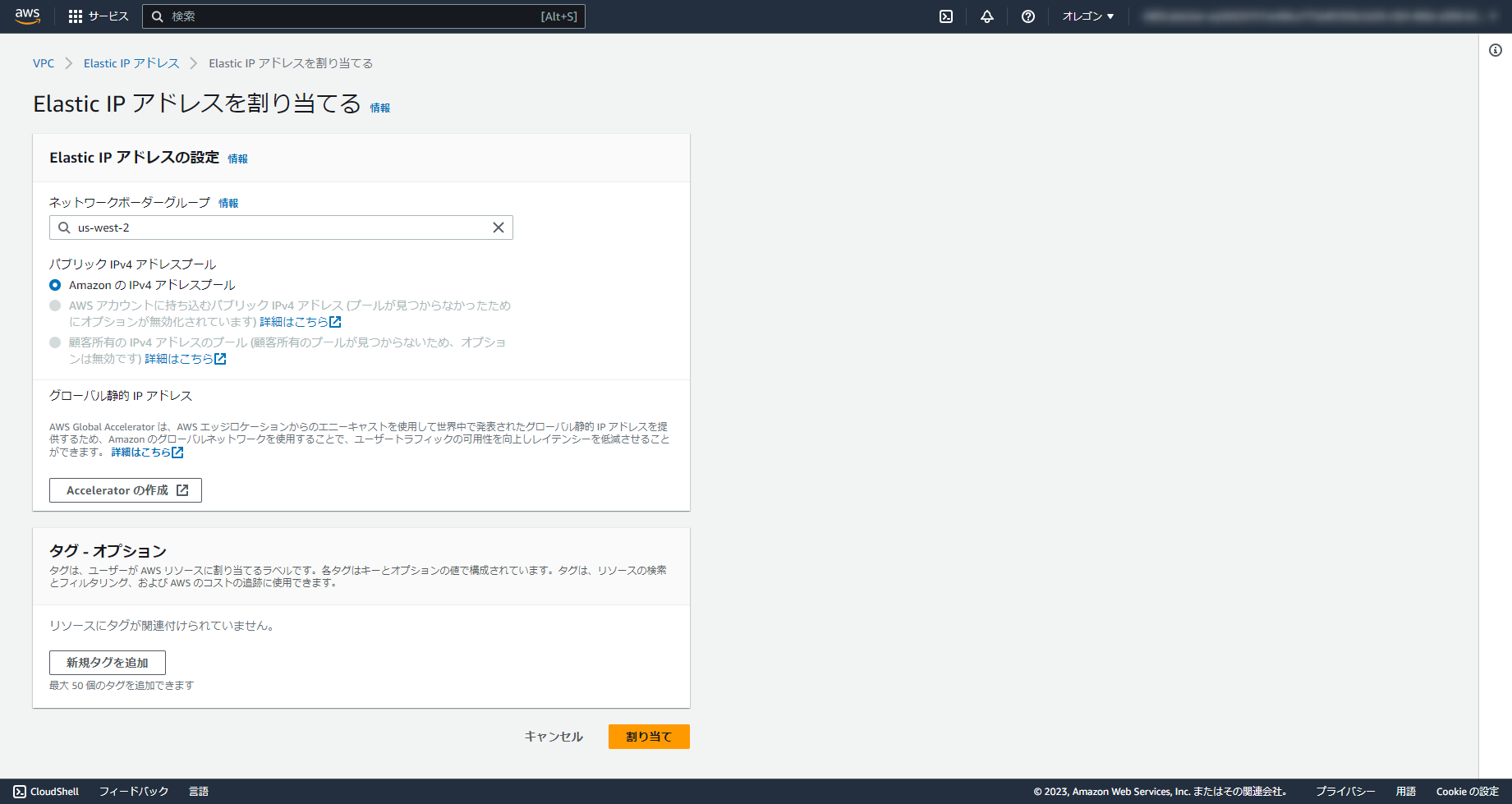Click the search magnifier in the top search bar
Screen dimensions: 1512x804
coord(158,16)
